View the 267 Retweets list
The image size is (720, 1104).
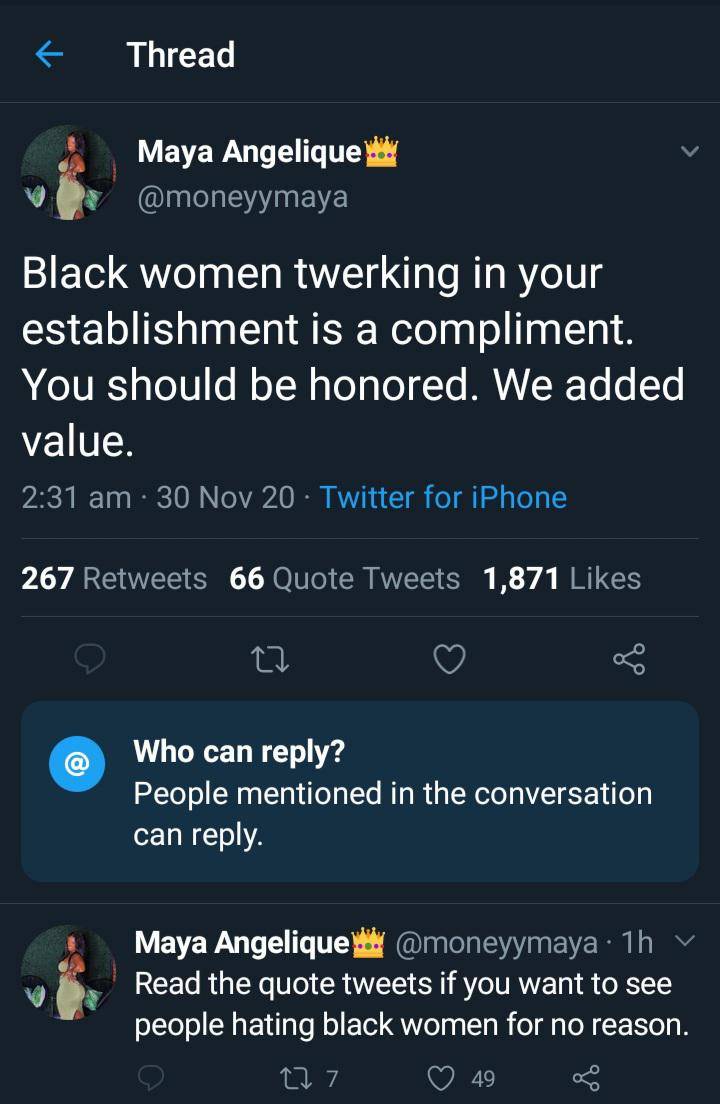point(114,578)
